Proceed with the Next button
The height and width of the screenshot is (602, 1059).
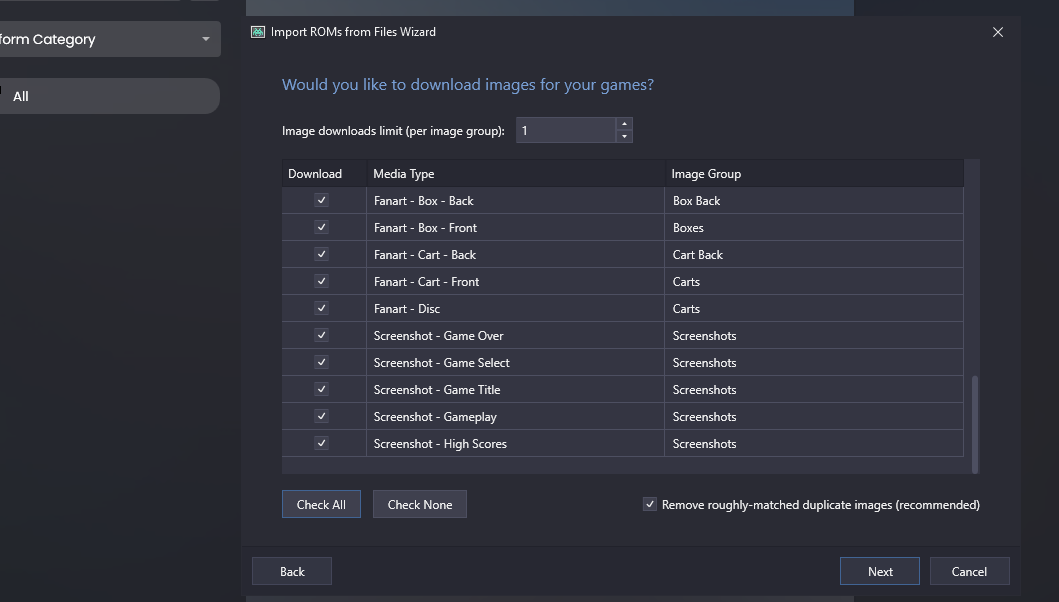[x=879, y=571]
